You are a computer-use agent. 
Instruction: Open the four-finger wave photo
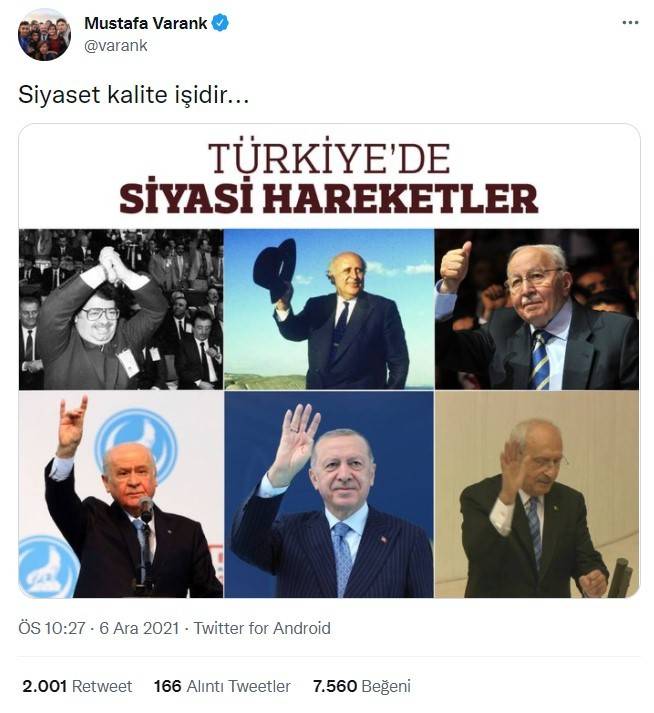click(329, 494)
